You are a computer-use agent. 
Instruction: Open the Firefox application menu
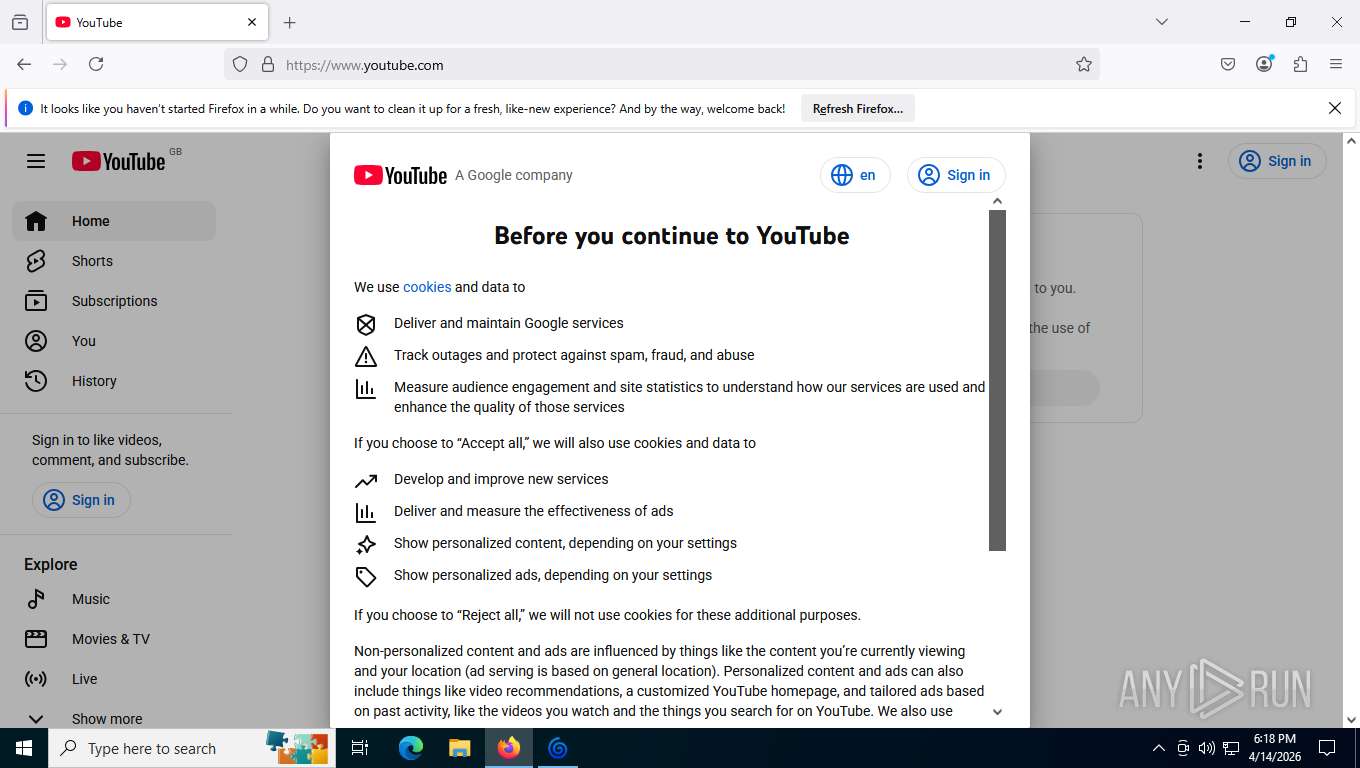tap(1336, 64)
